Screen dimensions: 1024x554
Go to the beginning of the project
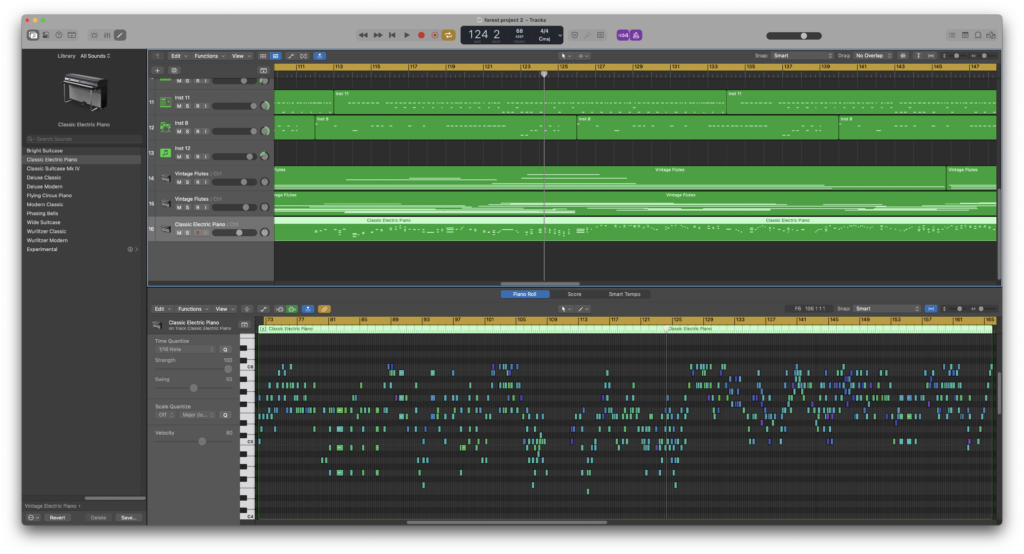point(392,35)
